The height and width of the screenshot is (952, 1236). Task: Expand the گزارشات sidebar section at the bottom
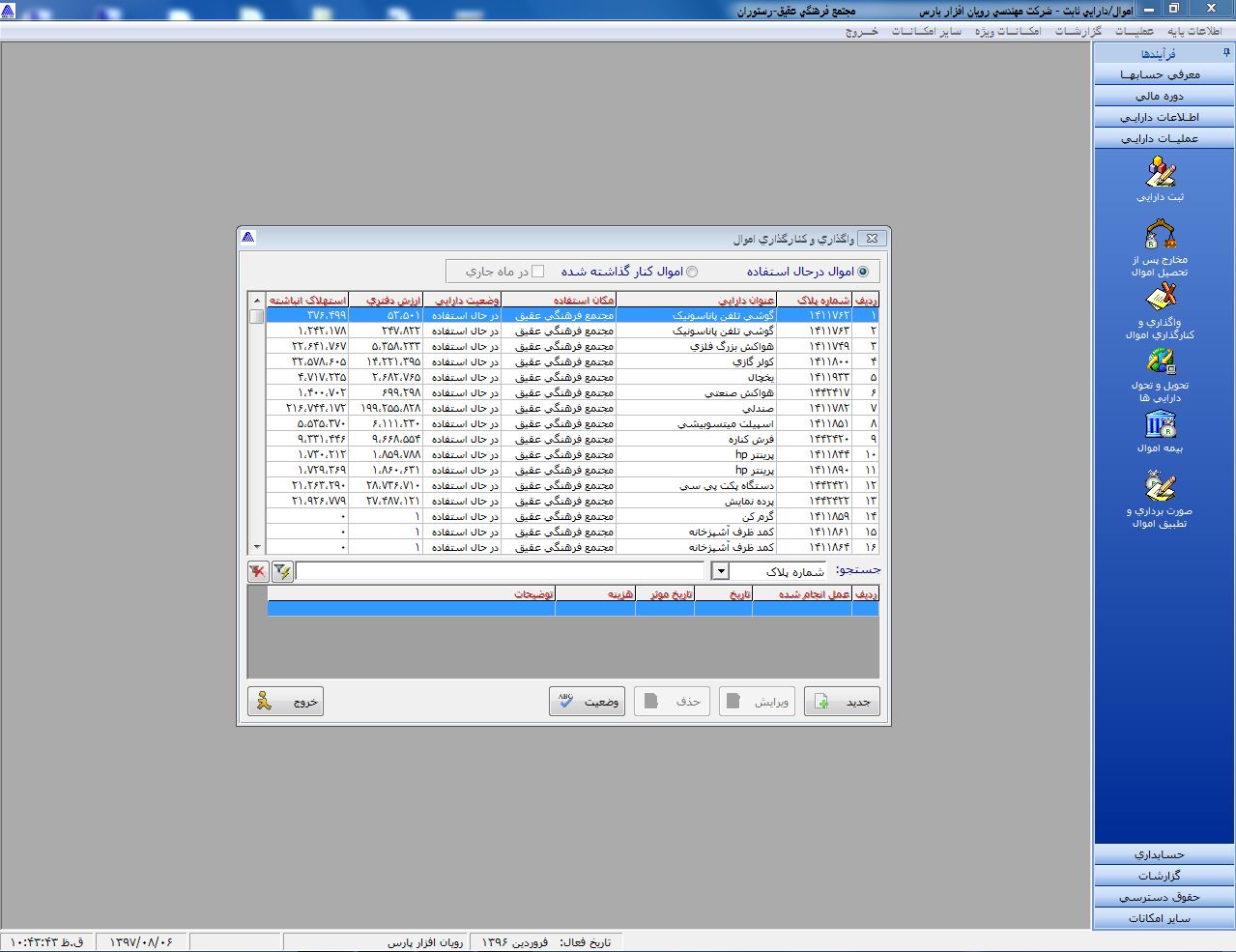click(1164, 876)
